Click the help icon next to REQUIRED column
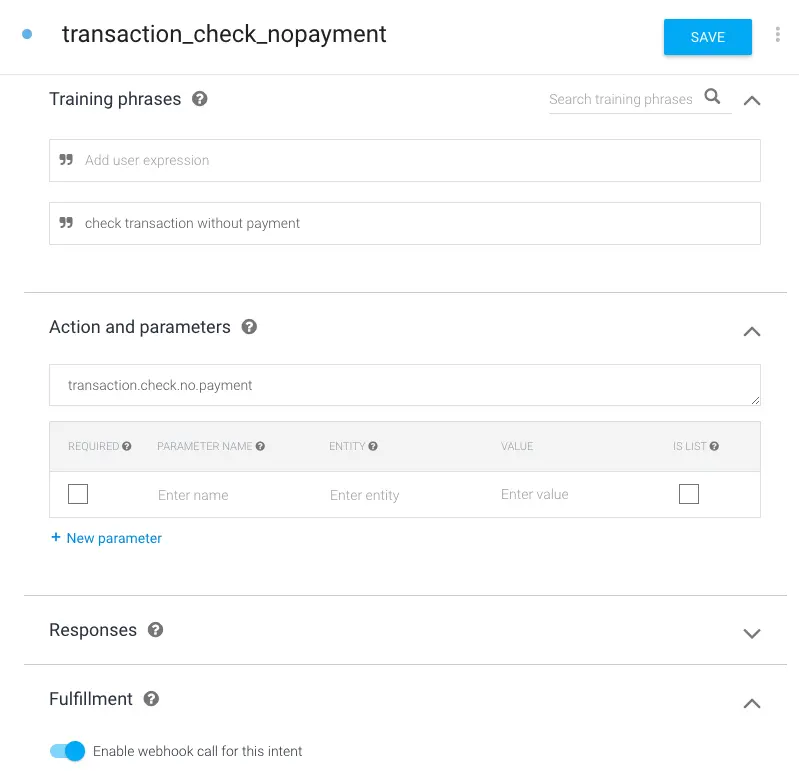The width and height of the screenshot is (799, 771). coord(127,446)
